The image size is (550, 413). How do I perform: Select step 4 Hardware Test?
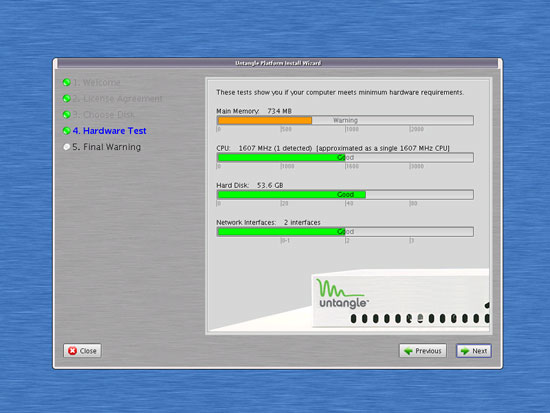(109, 131)
